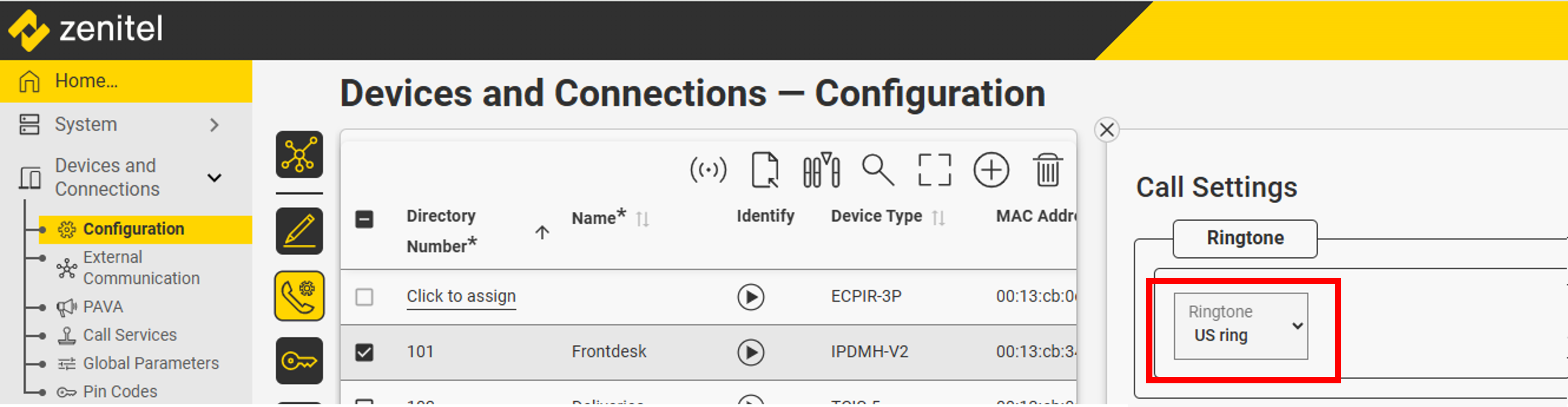Go to the PAVA menu item
This screenshot has height=407, width=1568.
tap(103, 306)
